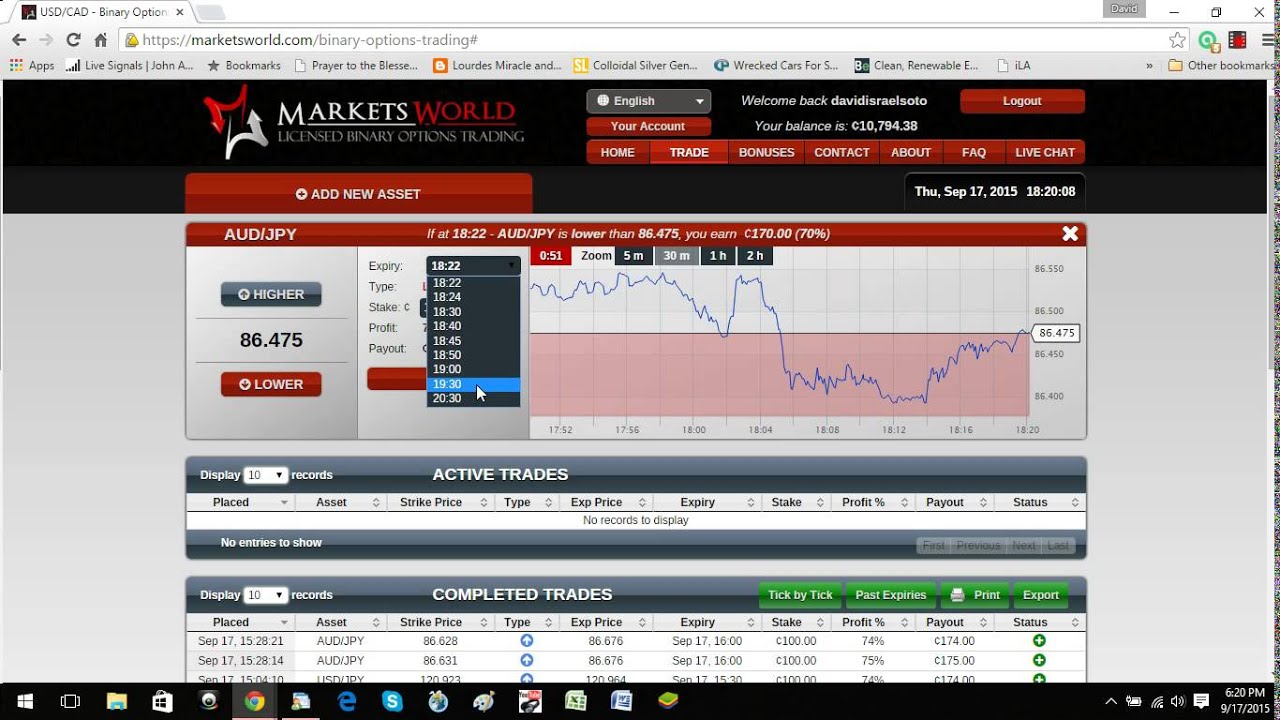Open HOME navigation menu item
This screenshot has height=720, width=1280.
[x=618, y=153]
